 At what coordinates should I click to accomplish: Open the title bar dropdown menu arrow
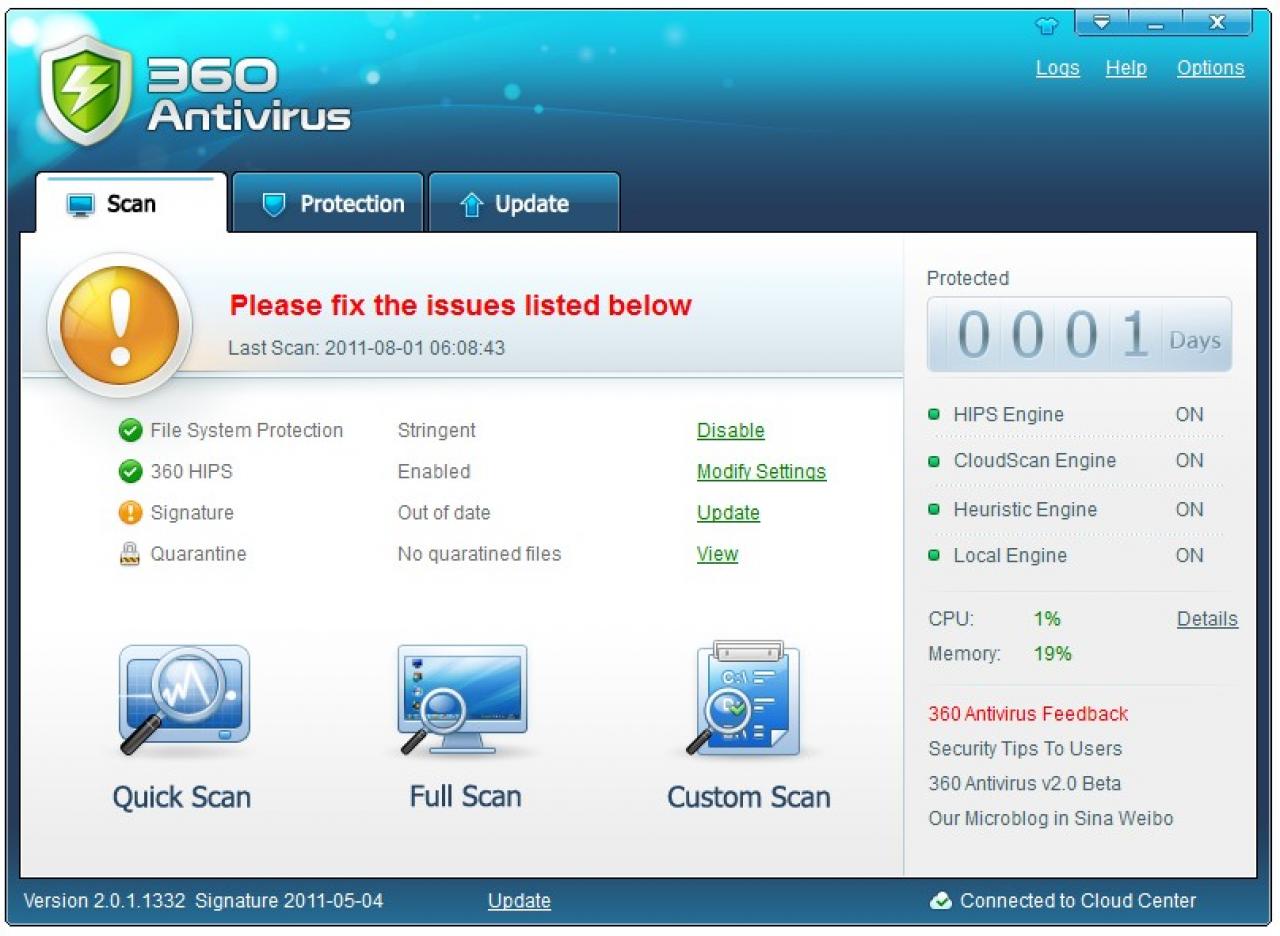(1101, 22)
